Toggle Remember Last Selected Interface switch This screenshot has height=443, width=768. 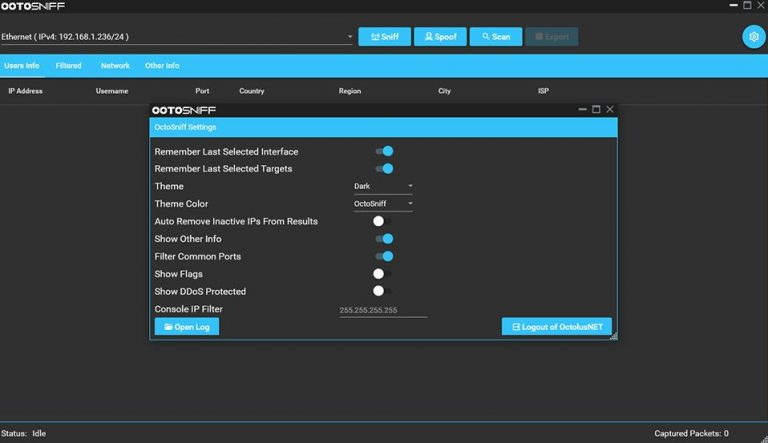pos(384,151)
